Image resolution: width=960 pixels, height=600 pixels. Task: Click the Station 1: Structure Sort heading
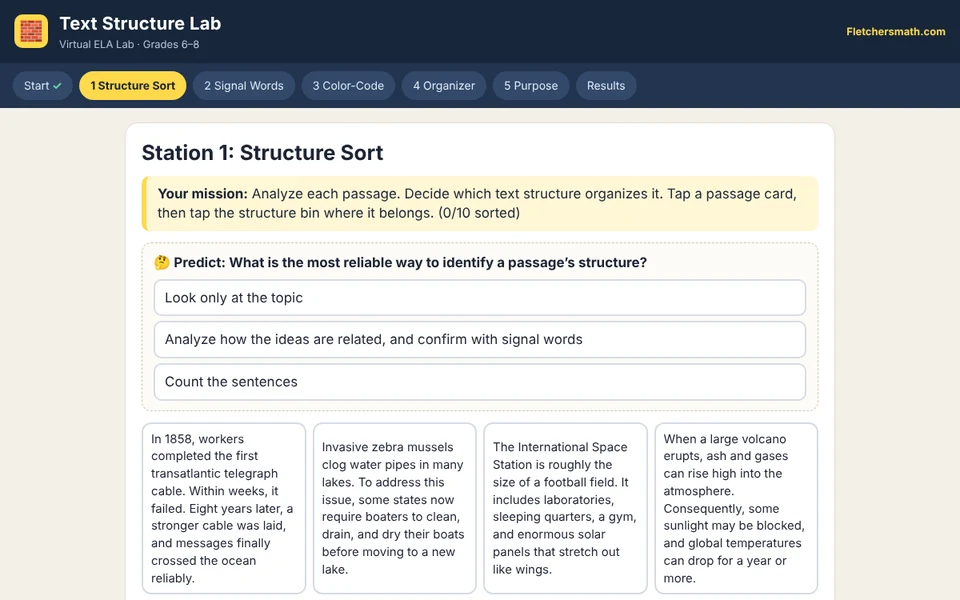point(262,152)
